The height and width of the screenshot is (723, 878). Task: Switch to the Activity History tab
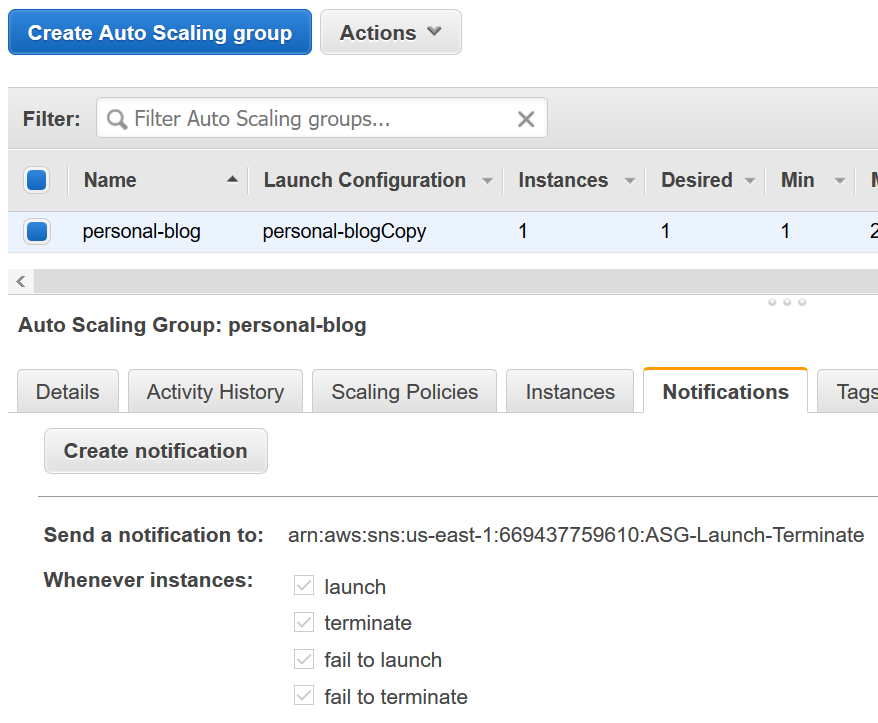click(215, 391)
